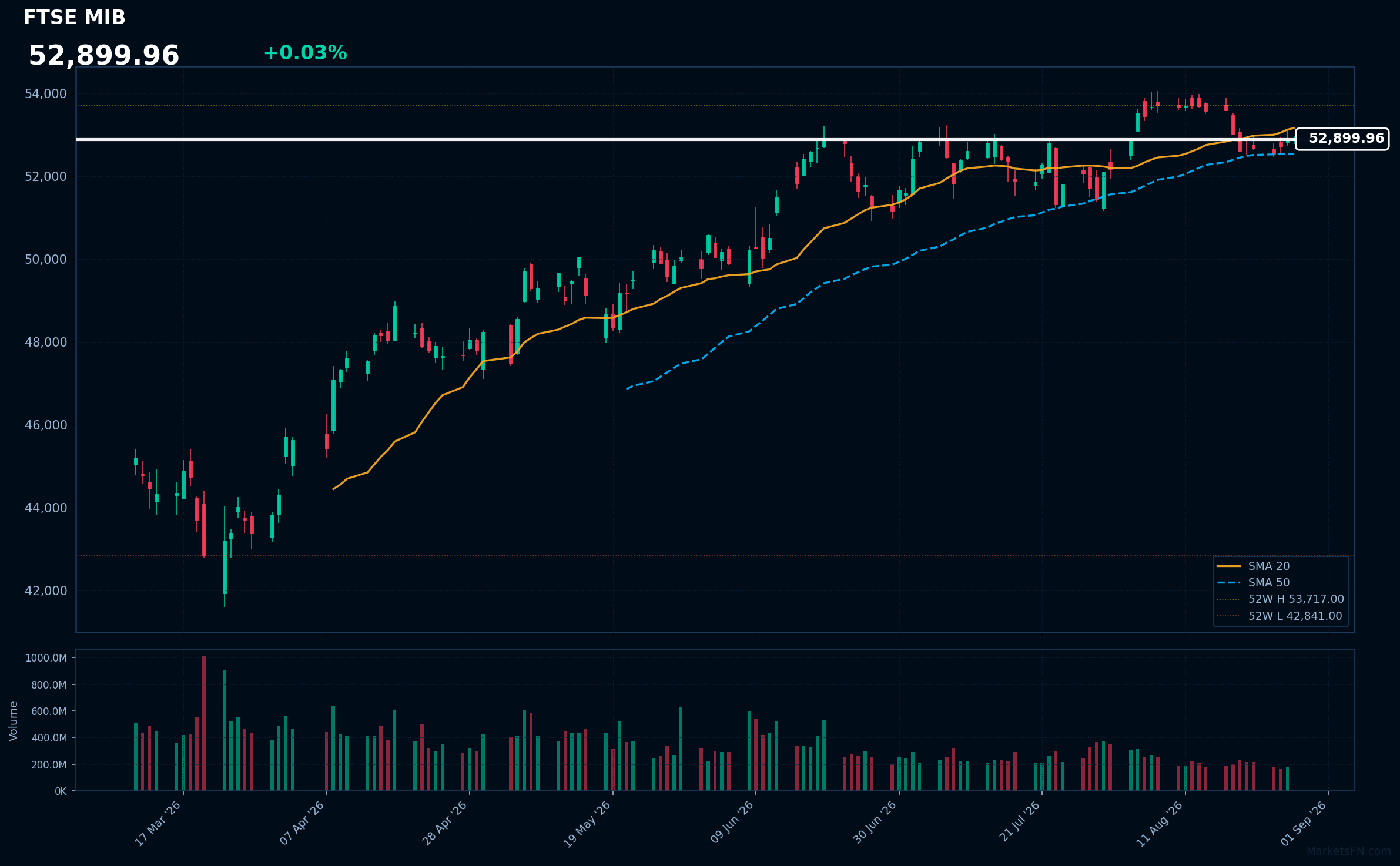Select the 46,000 price axis label
Viewport: 1400px width, 866px height.
coord(46,425)
